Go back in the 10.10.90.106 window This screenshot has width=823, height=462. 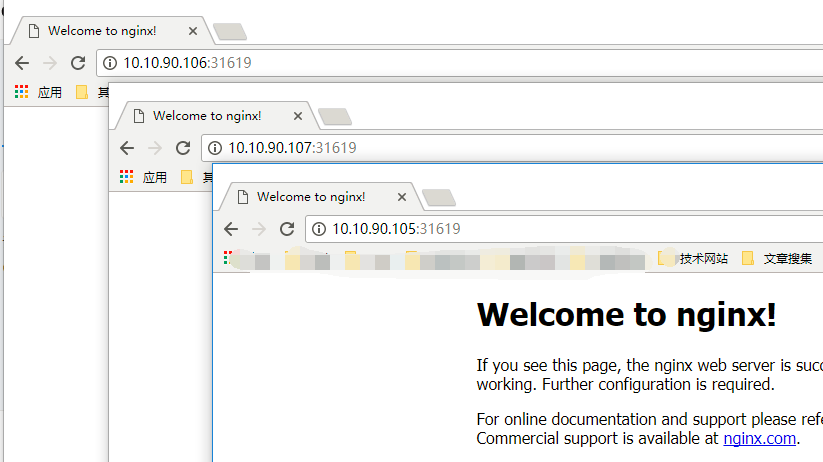[22, 63]
